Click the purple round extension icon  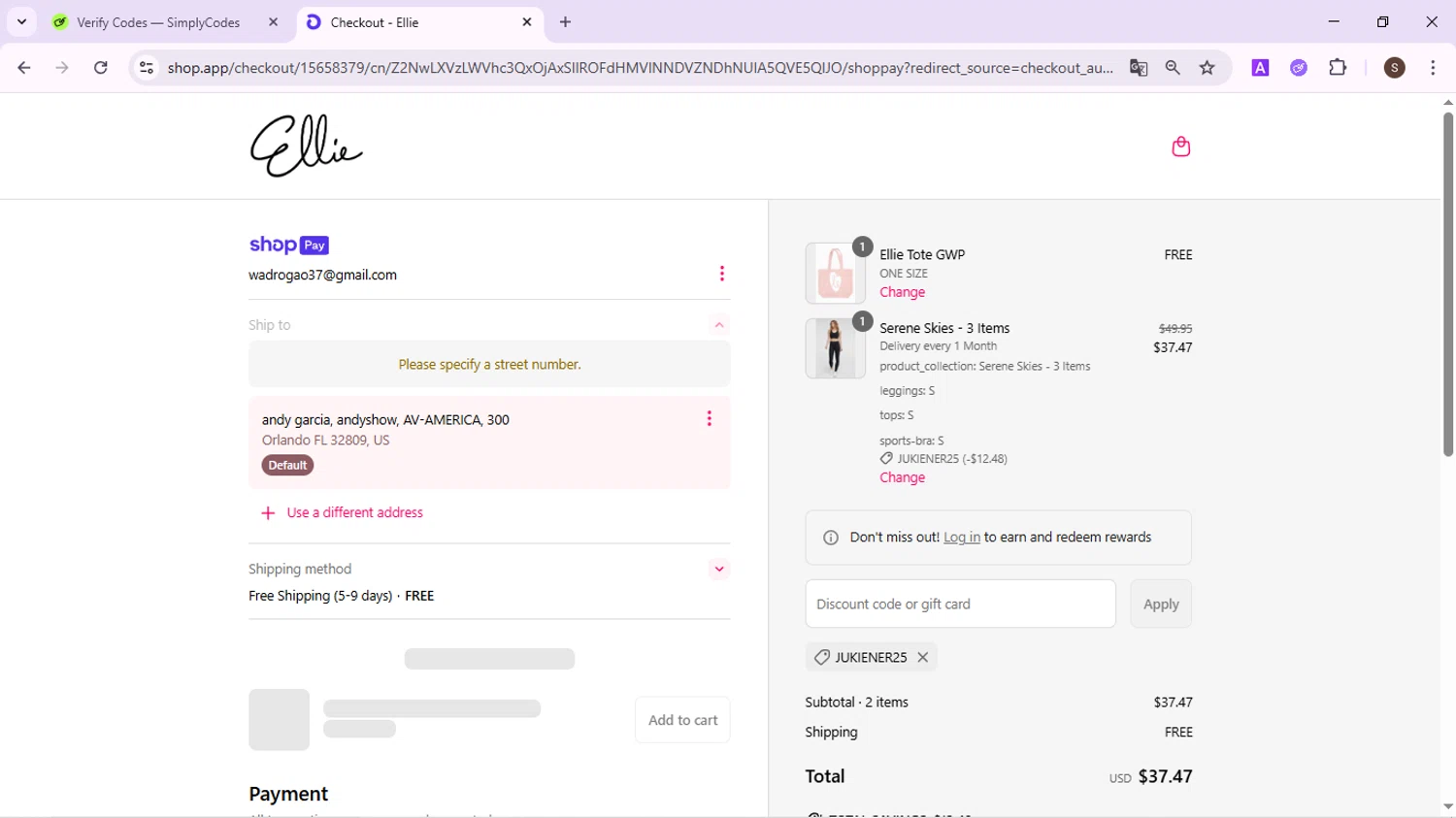1299,68
